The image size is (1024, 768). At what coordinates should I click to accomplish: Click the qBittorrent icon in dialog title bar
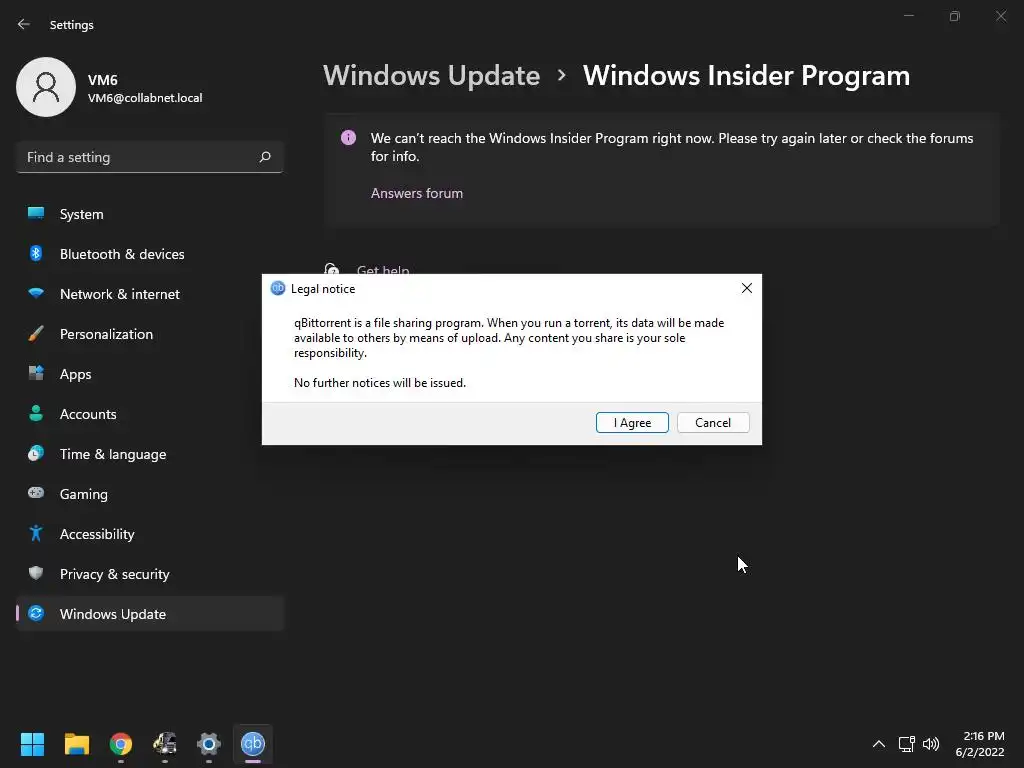278,288
